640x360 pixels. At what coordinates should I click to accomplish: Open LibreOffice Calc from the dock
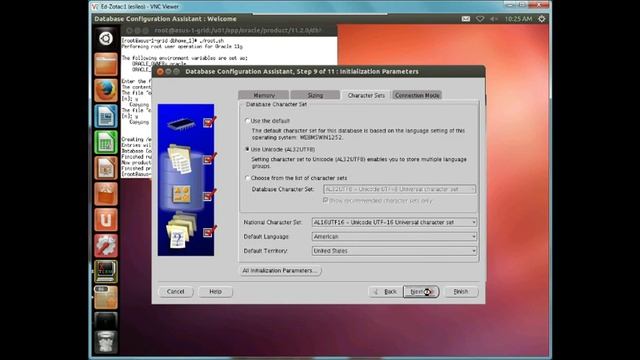[106, 142]
